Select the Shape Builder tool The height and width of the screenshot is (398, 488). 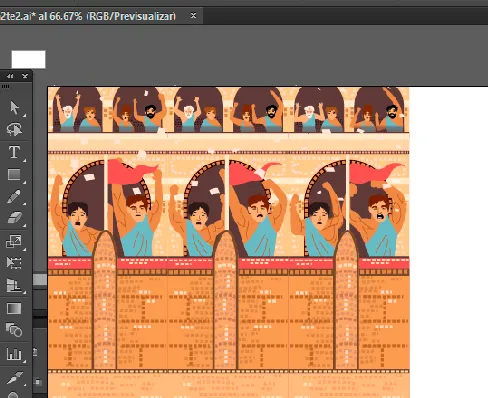click(x=14, y=330)
